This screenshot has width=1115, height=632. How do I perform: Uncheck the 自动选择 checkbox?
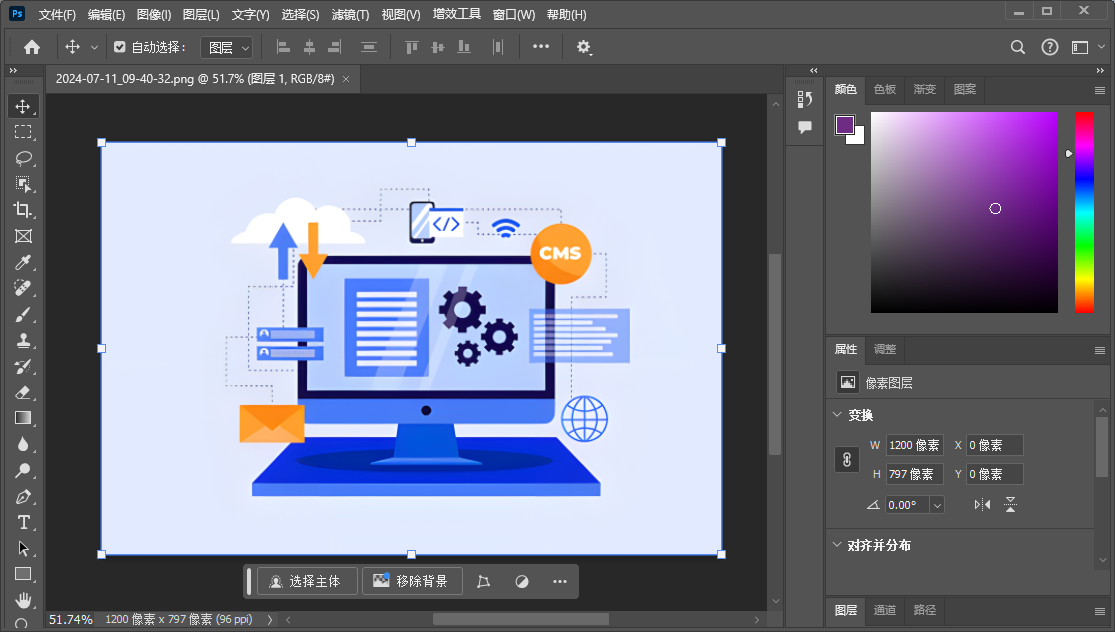(120, 47)
